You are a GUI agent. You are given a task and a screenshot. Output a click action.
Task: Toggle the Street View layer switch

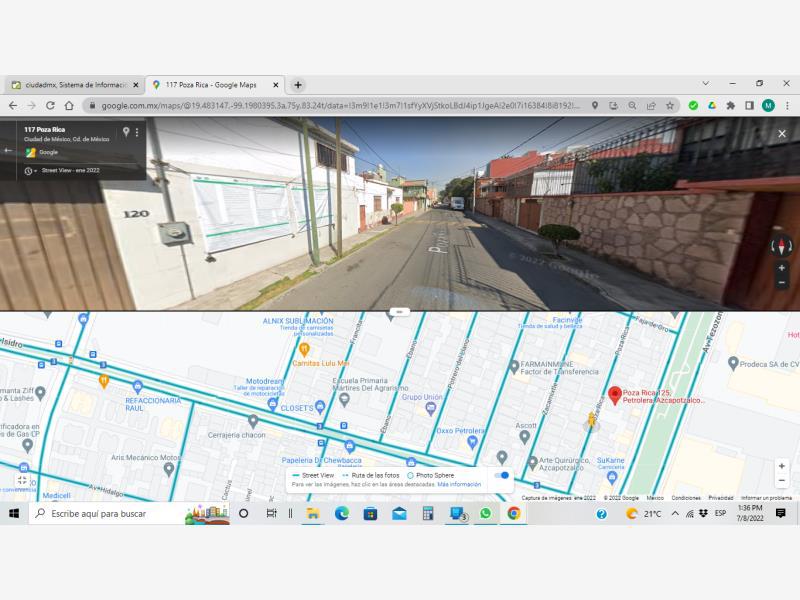tap(502, 476)
